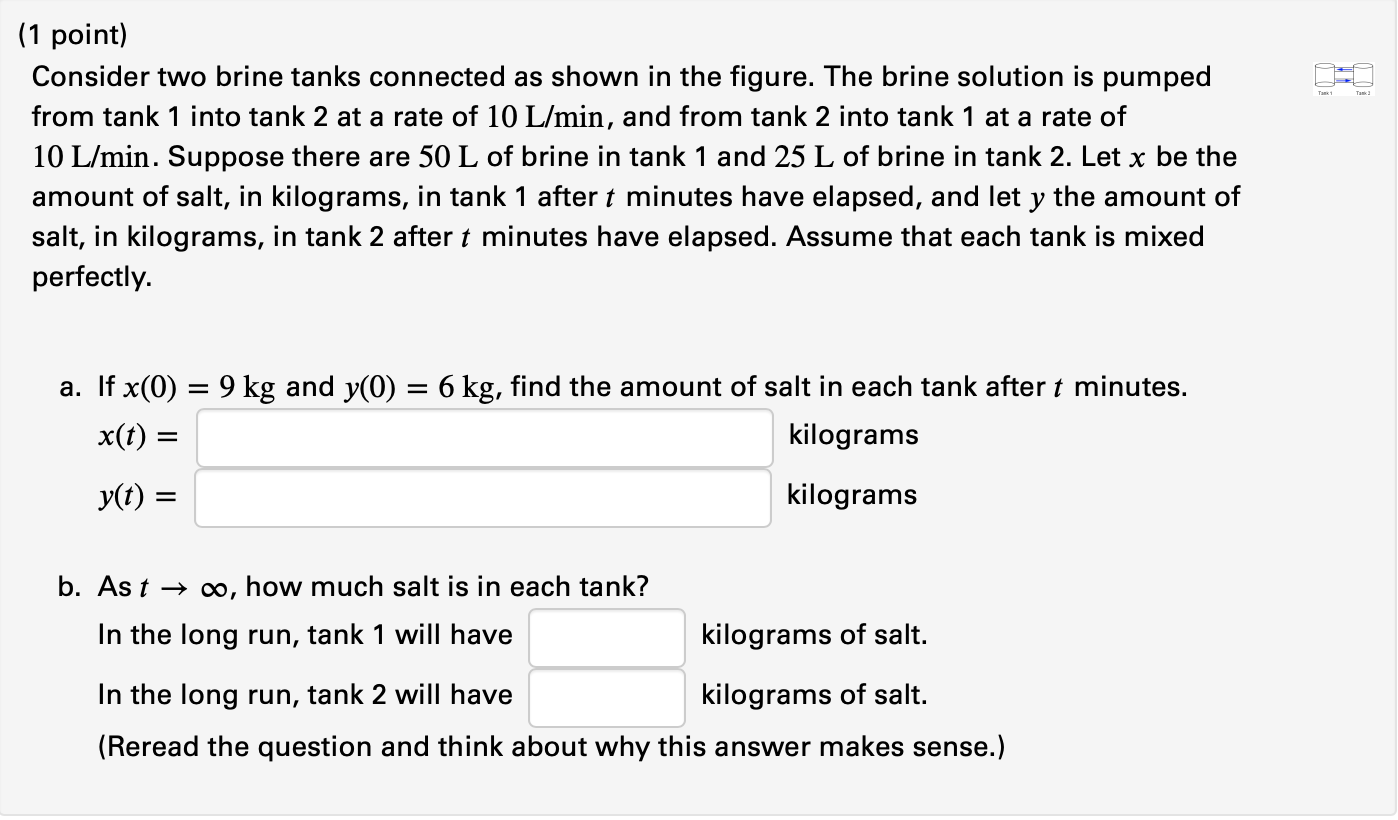Screen dimensions: 1398x820
Task: Click the tank 1 long-run salt input box
Action: tap(606, 637)
